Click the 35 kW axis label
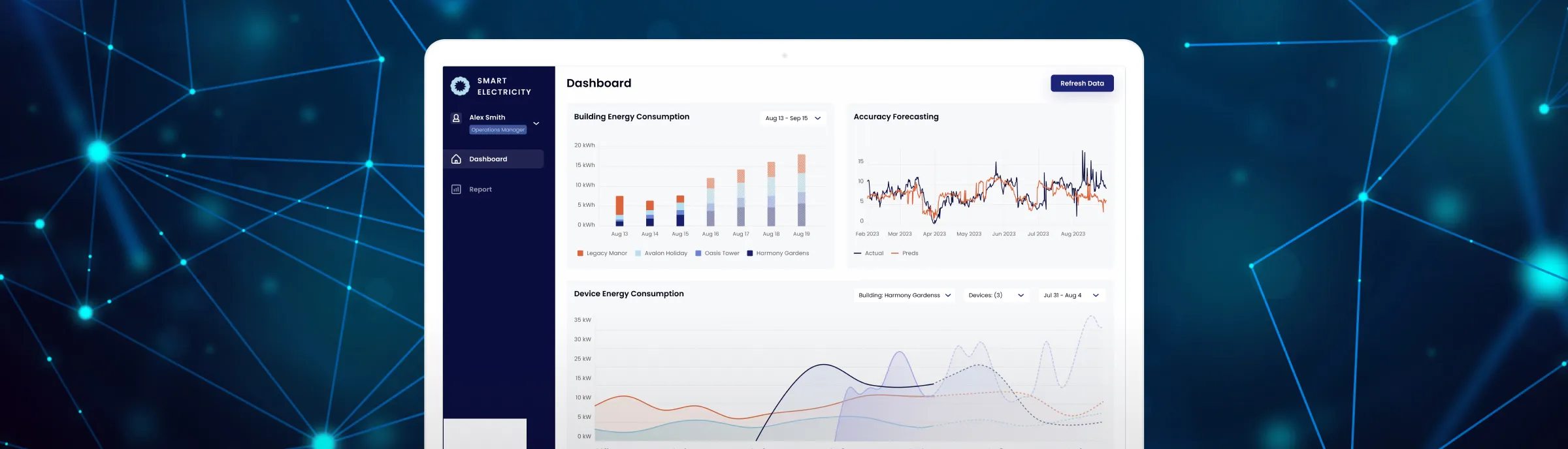The width and height of the screenshot is (1568, 449). tap(582, 320)
